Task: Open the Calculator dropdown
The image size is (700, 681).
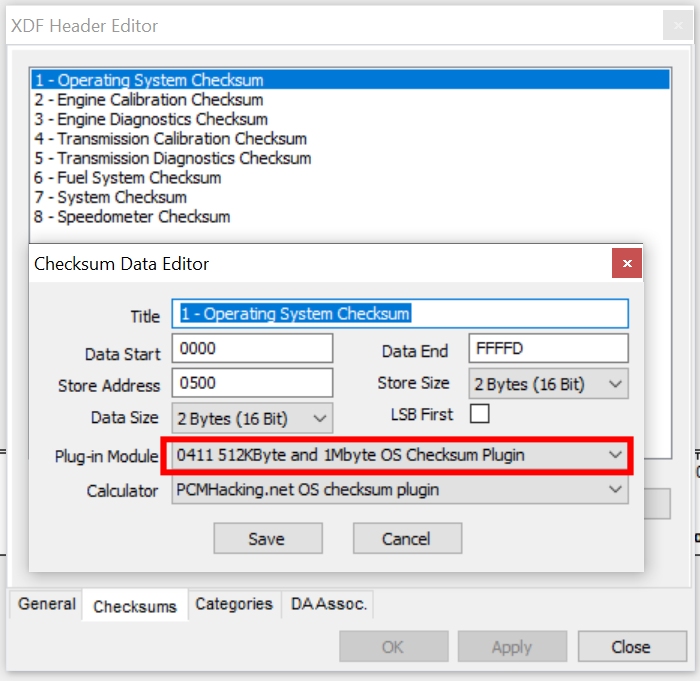Action: (400, 490)
